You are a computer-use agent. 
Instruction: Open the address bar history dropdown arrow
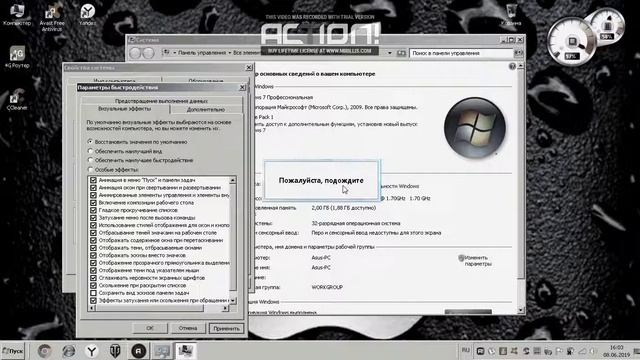click(x=390, y=53)
